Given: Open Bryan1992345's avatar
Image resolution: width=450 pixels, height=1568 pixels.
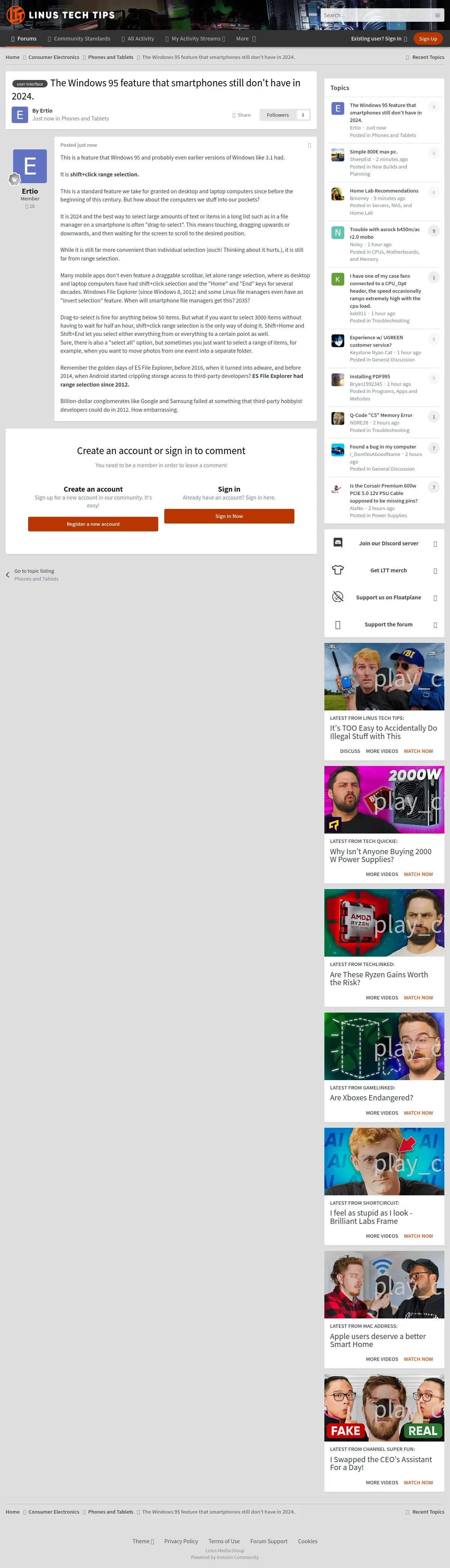Looking at the screenshot, I should (337, 380).
